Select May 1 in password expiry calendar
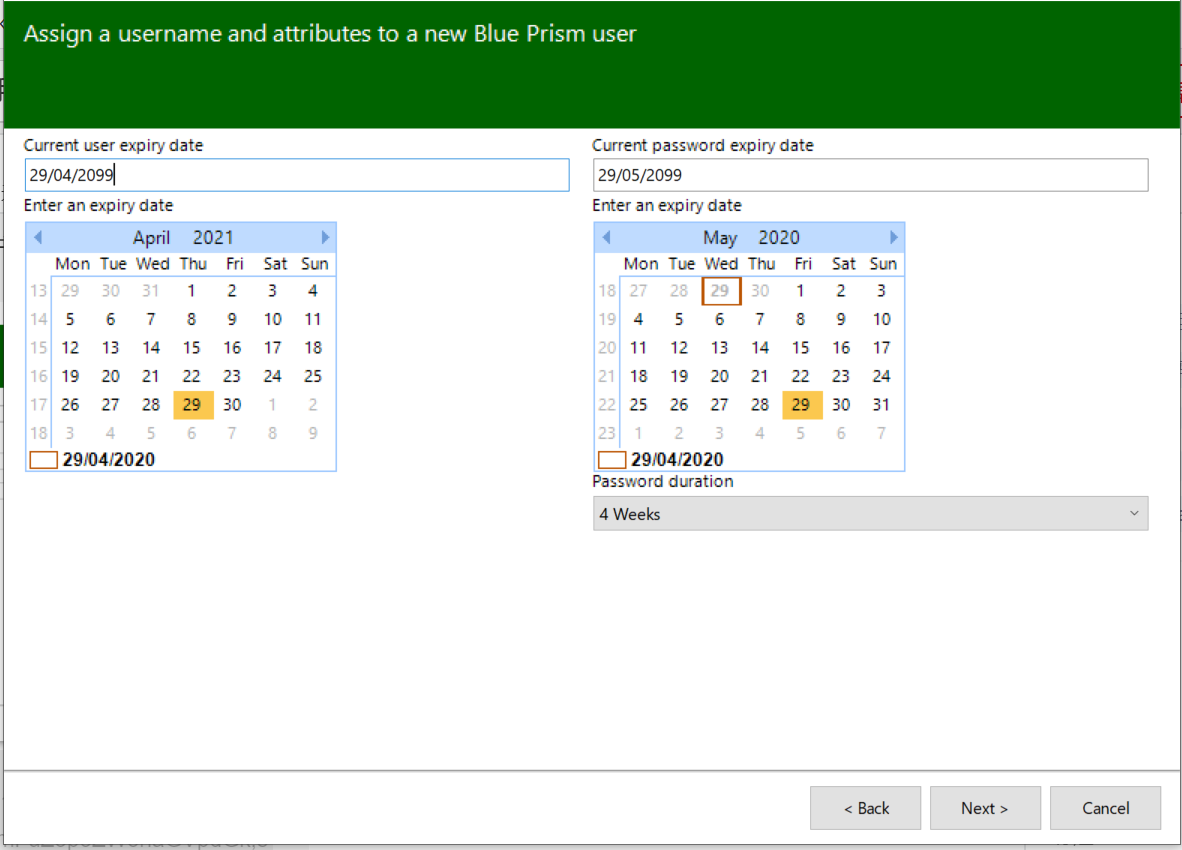This screenshot has width=1182, height=850. coord(801,291)
